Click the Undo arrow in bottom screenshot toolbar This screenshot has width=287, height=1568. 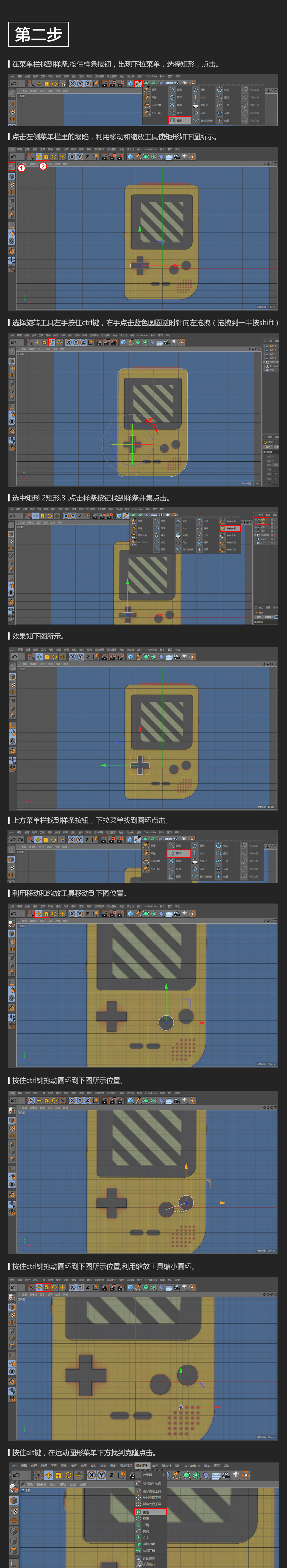(x=16, y=1475)
